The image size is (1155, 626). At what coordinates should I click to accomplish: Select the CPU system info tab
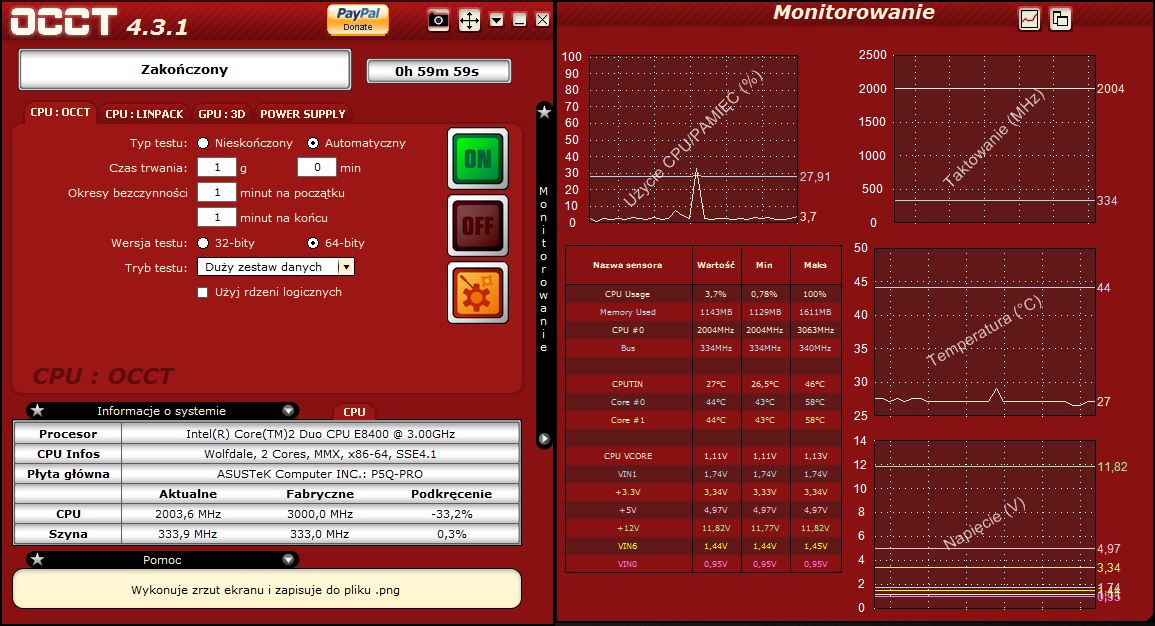point(354,412)
